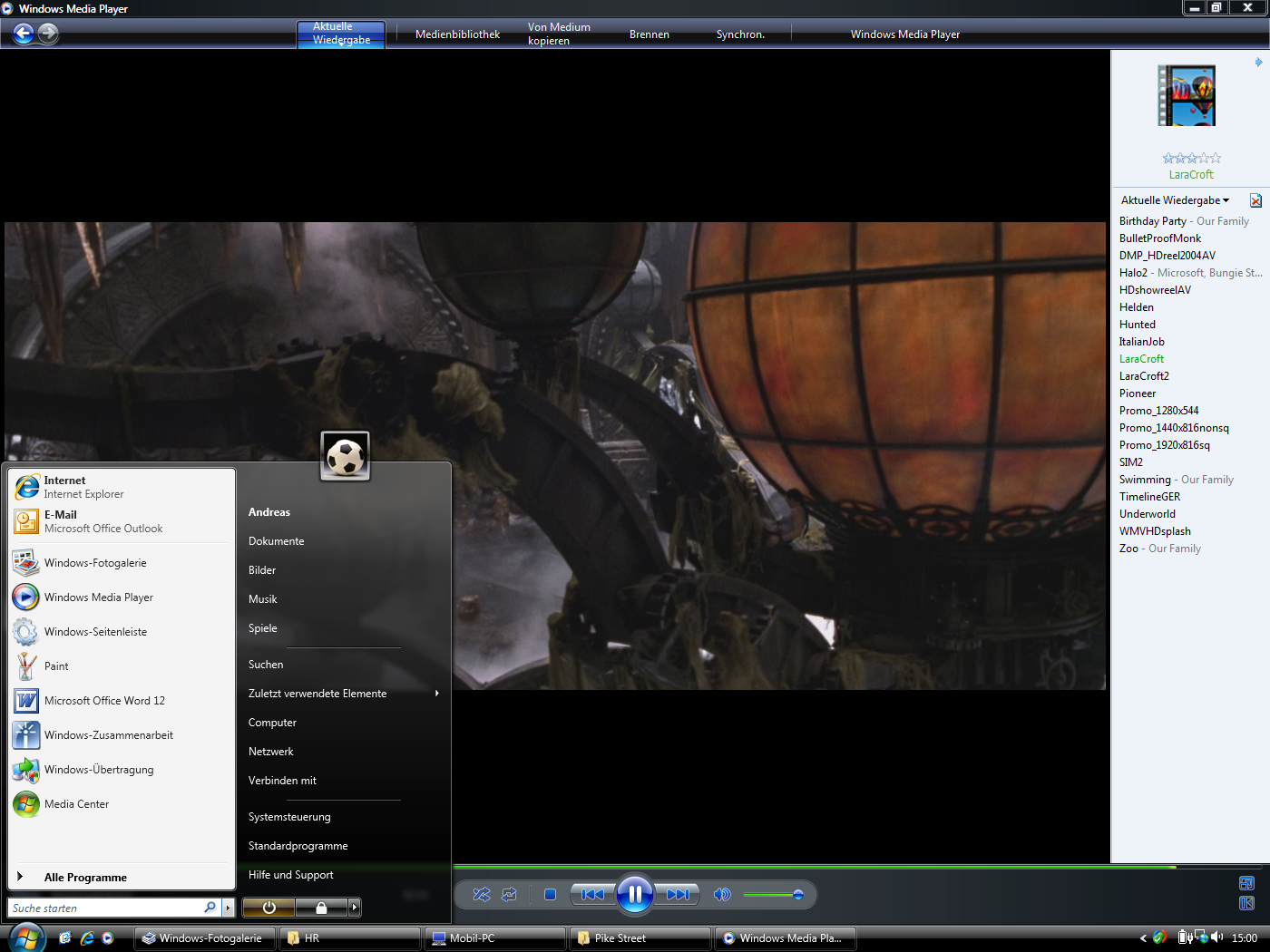Expand Alle Programme in the Start menu

[x=85, y=878]
